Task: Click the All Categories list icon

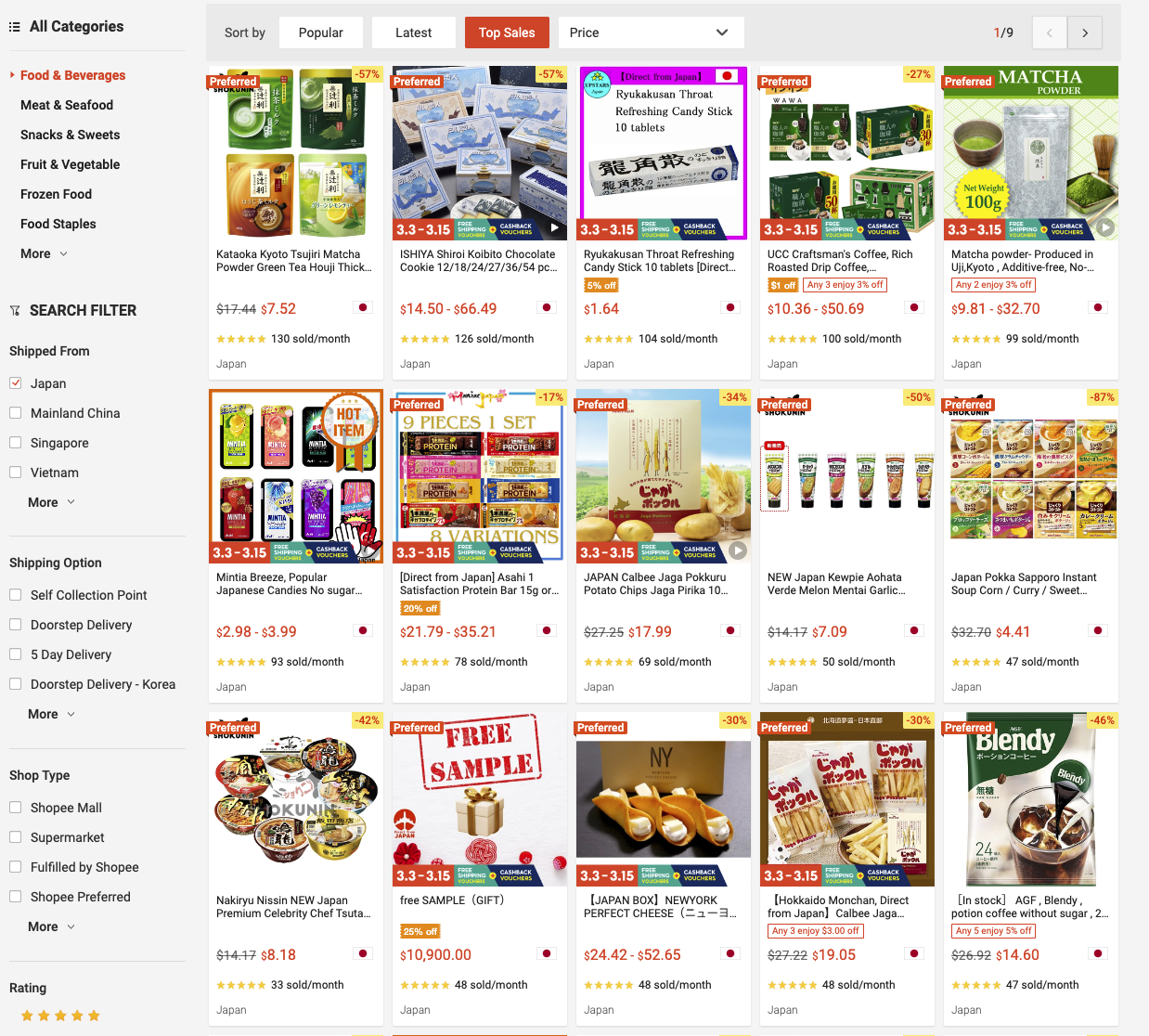Action: (x=14, y=27)
